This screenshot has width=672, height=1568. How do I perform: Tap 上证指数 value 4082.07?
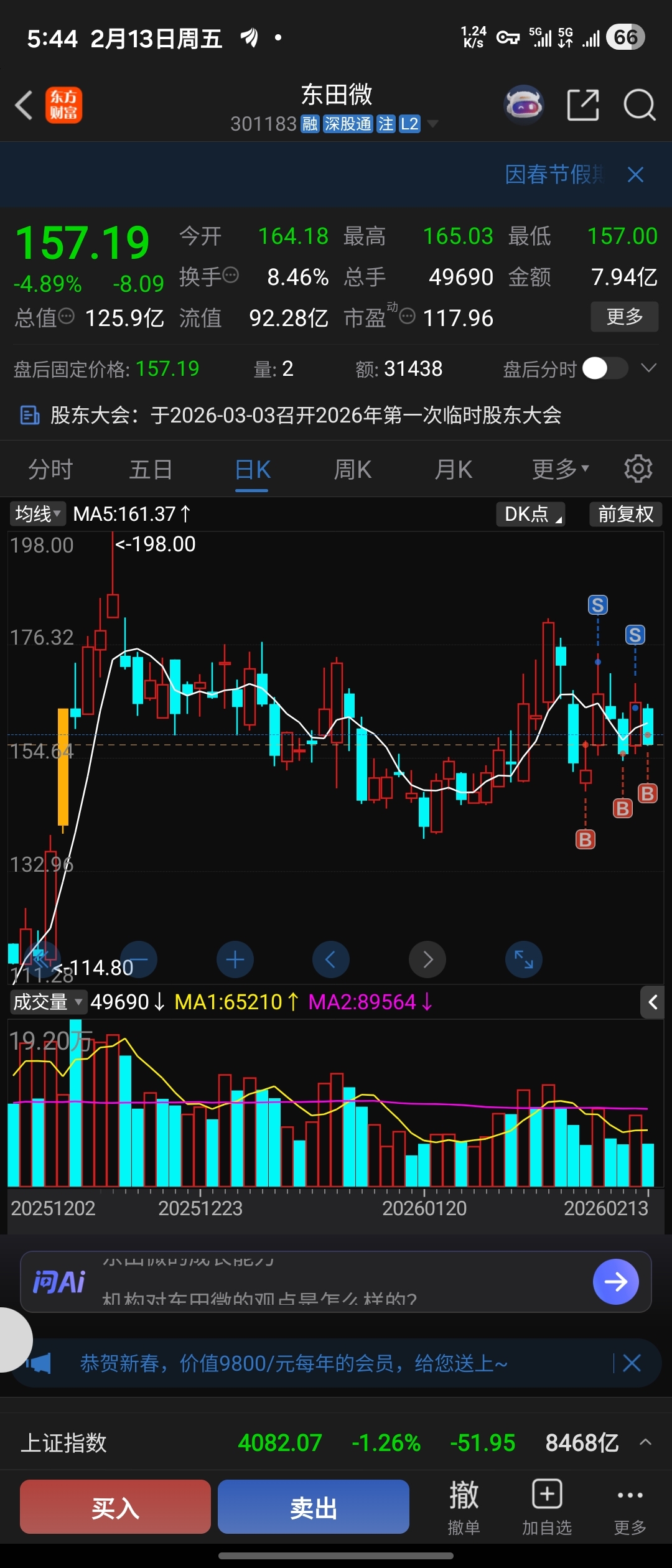280,1442
